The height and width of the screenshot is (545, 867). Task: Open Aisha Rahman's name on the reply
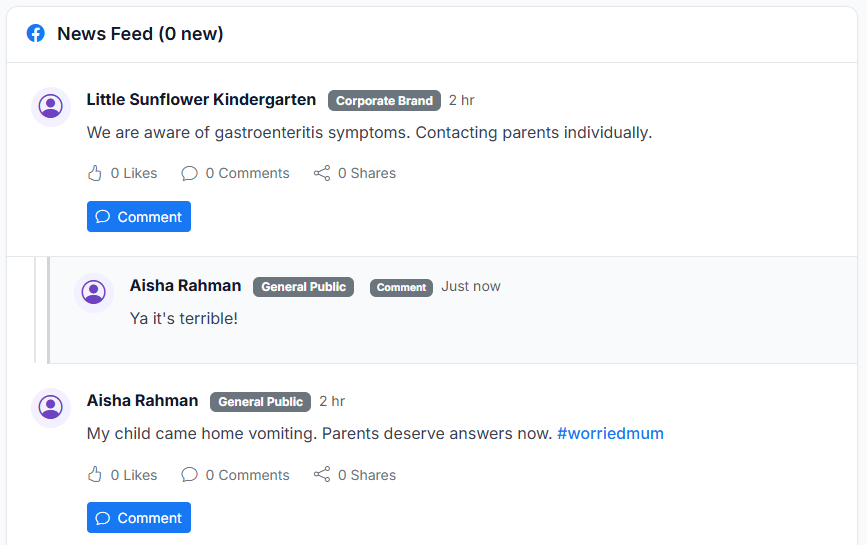tap(185, 286)
